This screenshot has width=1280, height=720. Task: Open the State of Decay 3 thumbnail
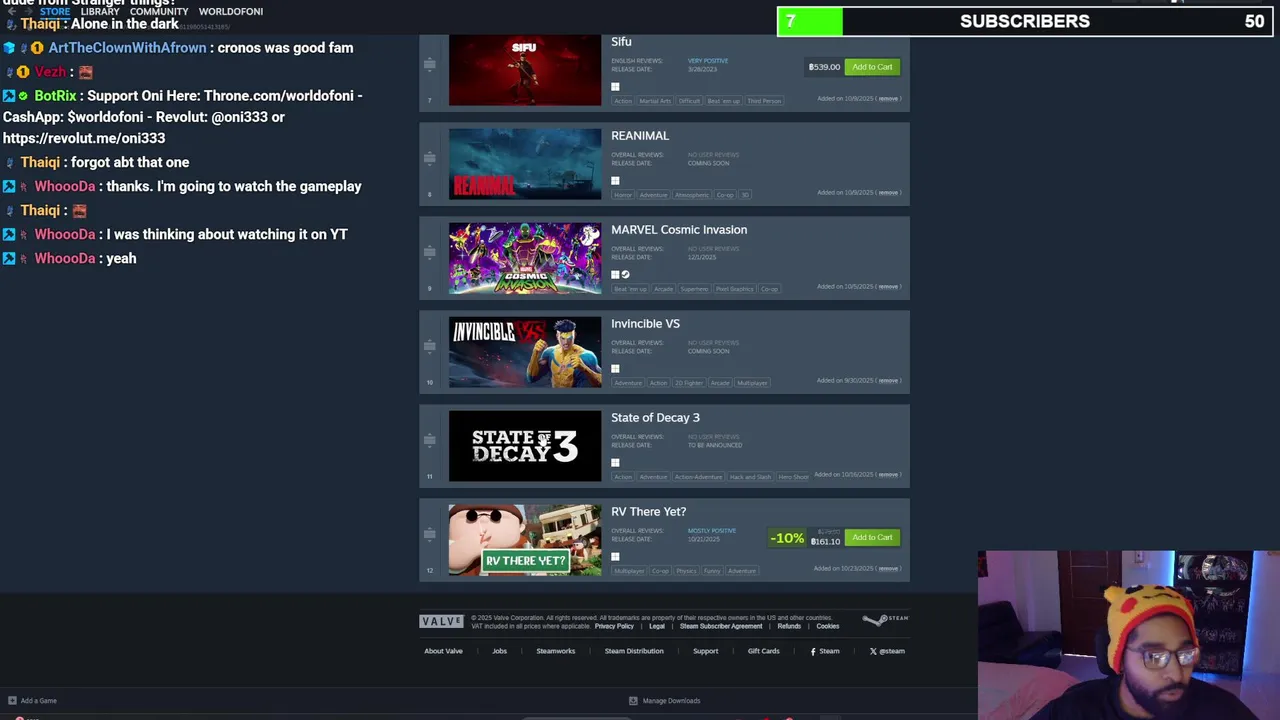pyautogui.click(x=525, y=446)
